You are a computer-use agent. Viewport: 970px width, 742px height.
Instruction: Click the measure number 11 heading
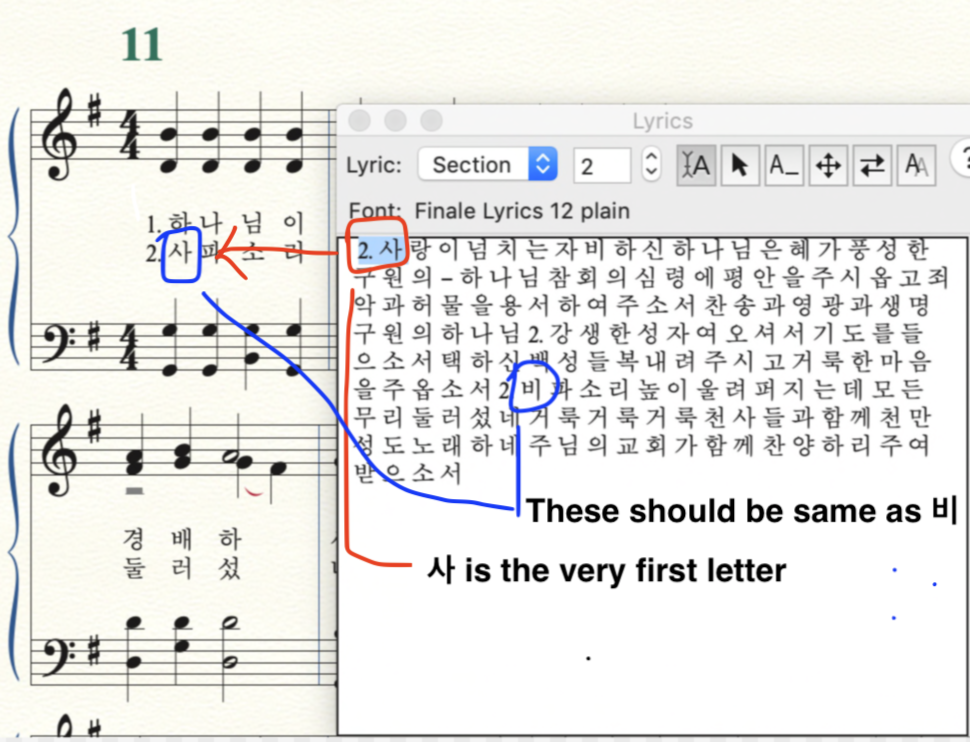pyautogui.click(x=141, y=45)
